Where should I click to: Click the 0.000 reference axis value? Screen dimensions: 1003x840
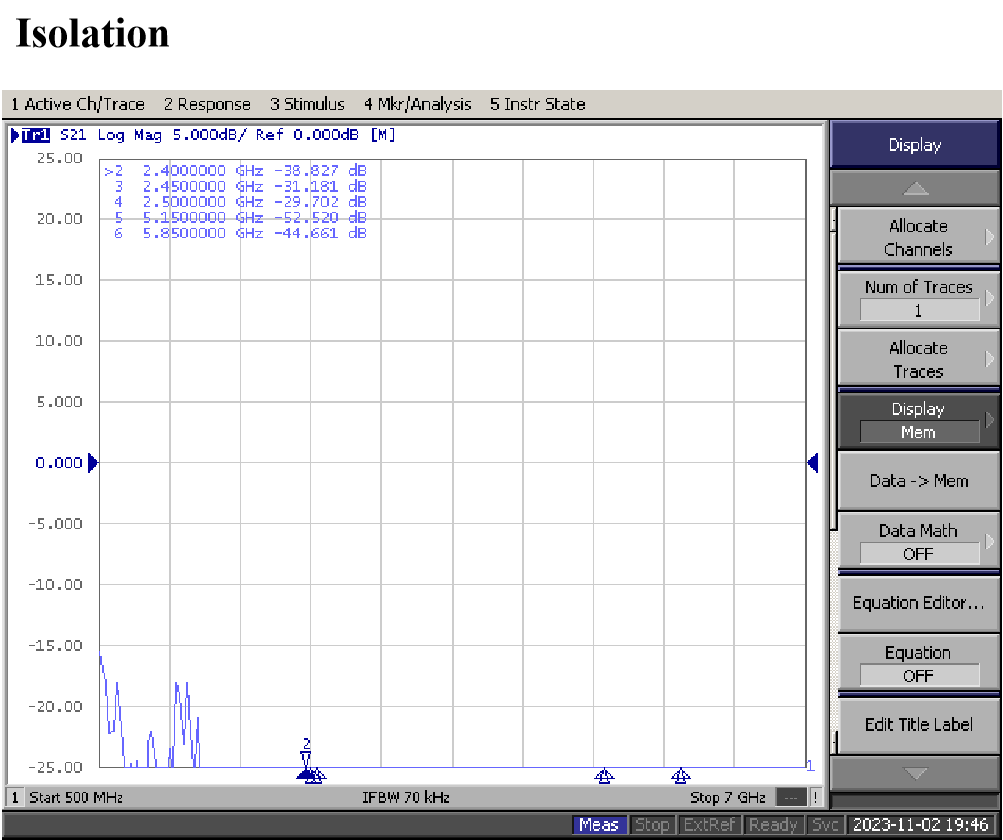[59, 463]
